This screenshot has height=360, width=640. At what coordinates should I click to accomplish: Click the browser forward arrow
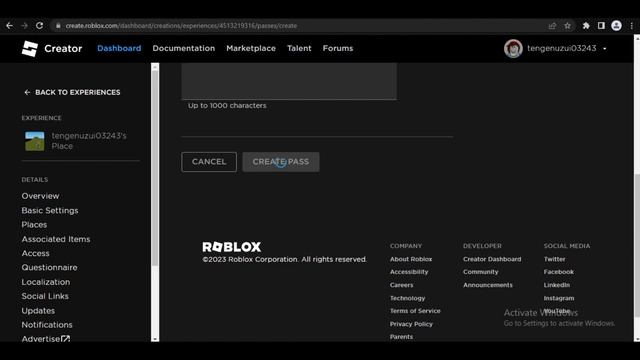(x=24, y=26)
